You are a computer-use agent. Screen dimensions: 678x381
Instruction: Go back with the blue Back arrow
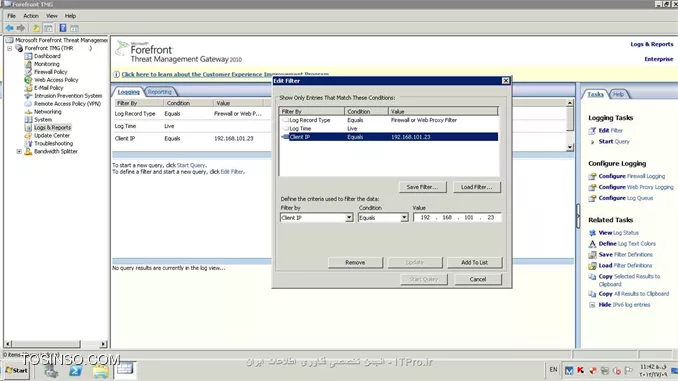click(x=9, y=28)
